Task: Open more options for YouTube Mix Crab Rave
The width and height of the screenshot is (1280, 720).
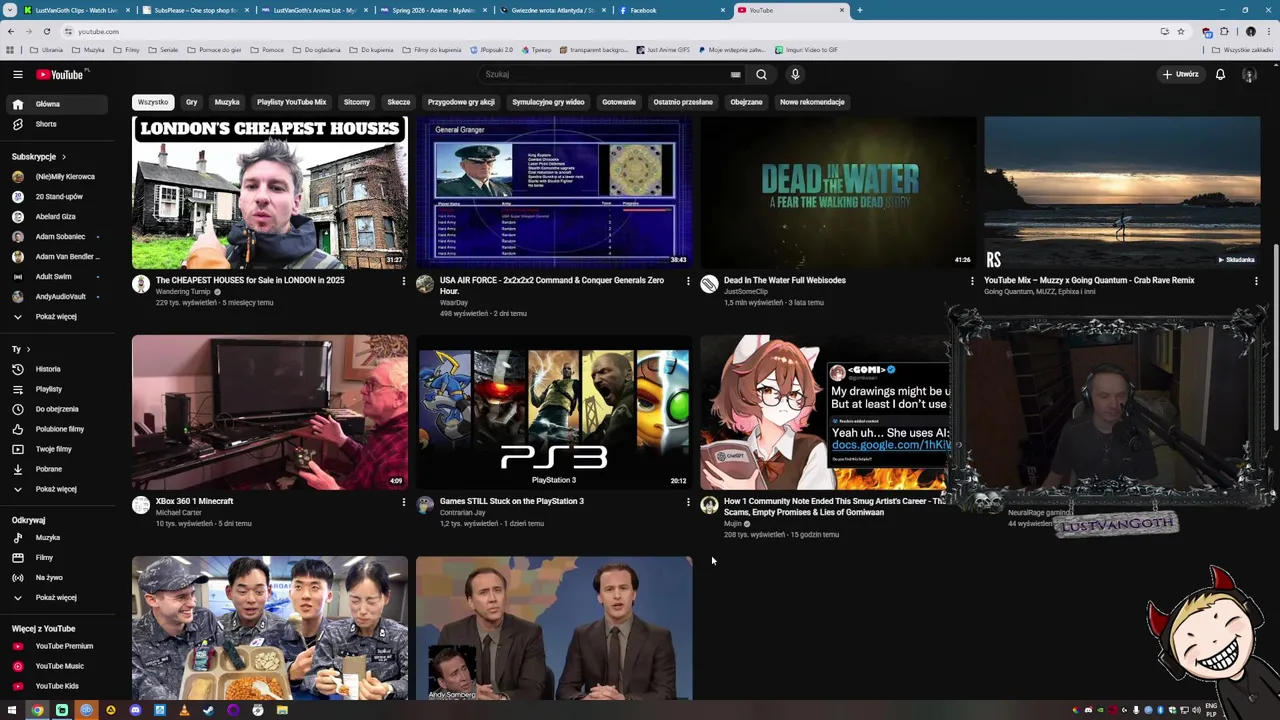Action: [x=1256, y=282]
